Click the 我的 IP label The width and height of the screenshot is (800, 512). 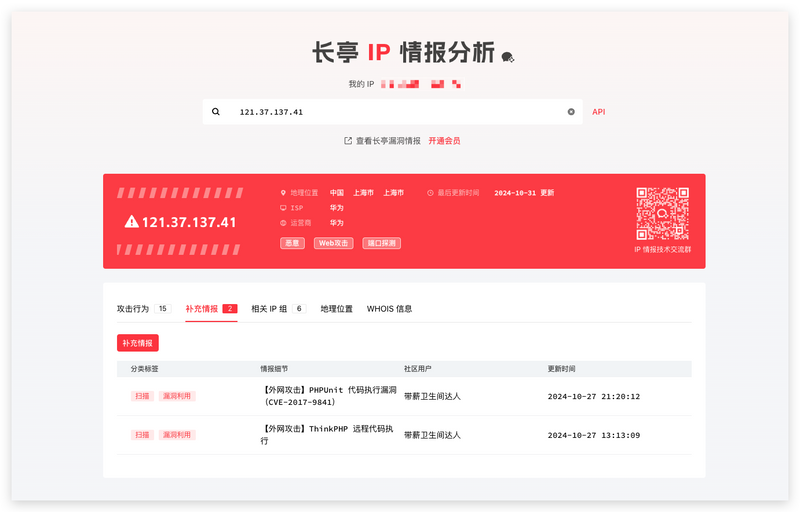coord(361,84)
